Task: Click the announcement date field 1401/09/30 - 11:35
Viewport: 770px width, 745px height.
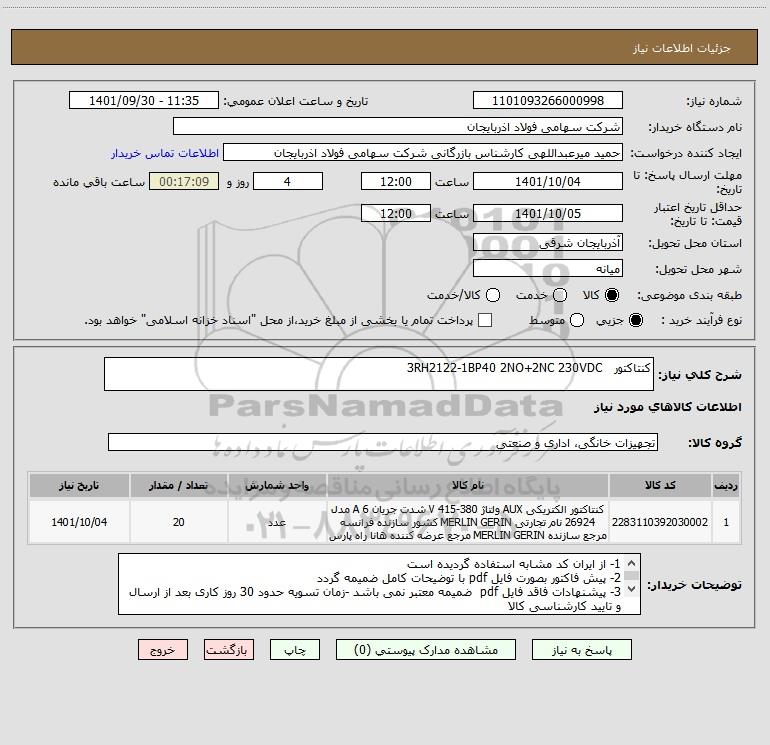Action: [x=144, y=100]
